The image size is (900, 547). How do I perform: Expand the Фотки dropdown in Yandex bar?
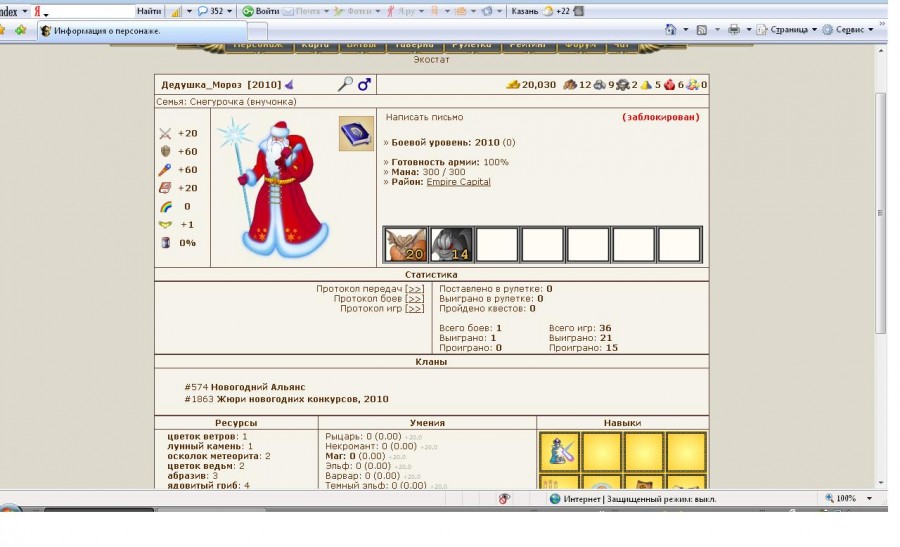(x=378, y=11)
